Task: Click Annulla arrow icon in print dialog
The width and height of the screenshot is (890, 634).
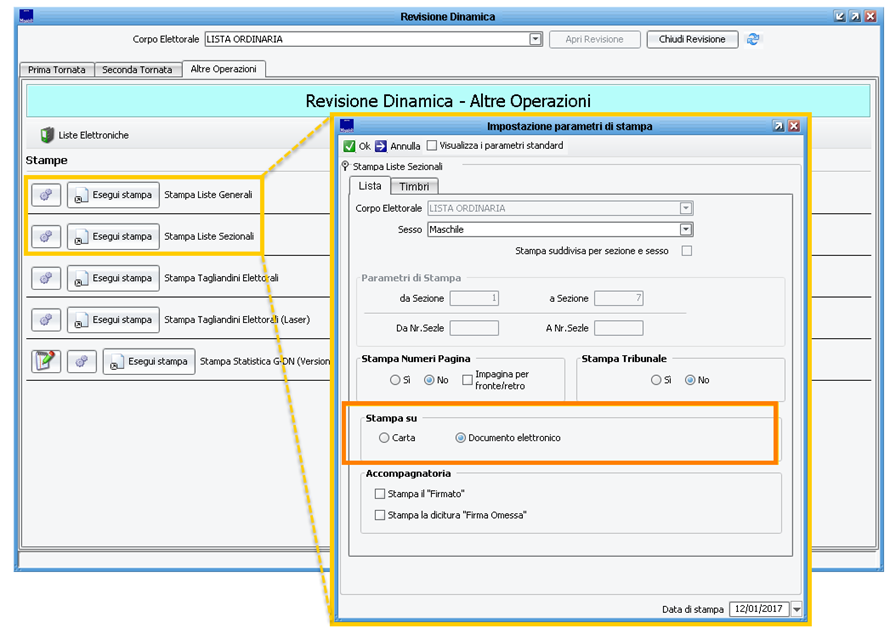Action: point(381,146)
